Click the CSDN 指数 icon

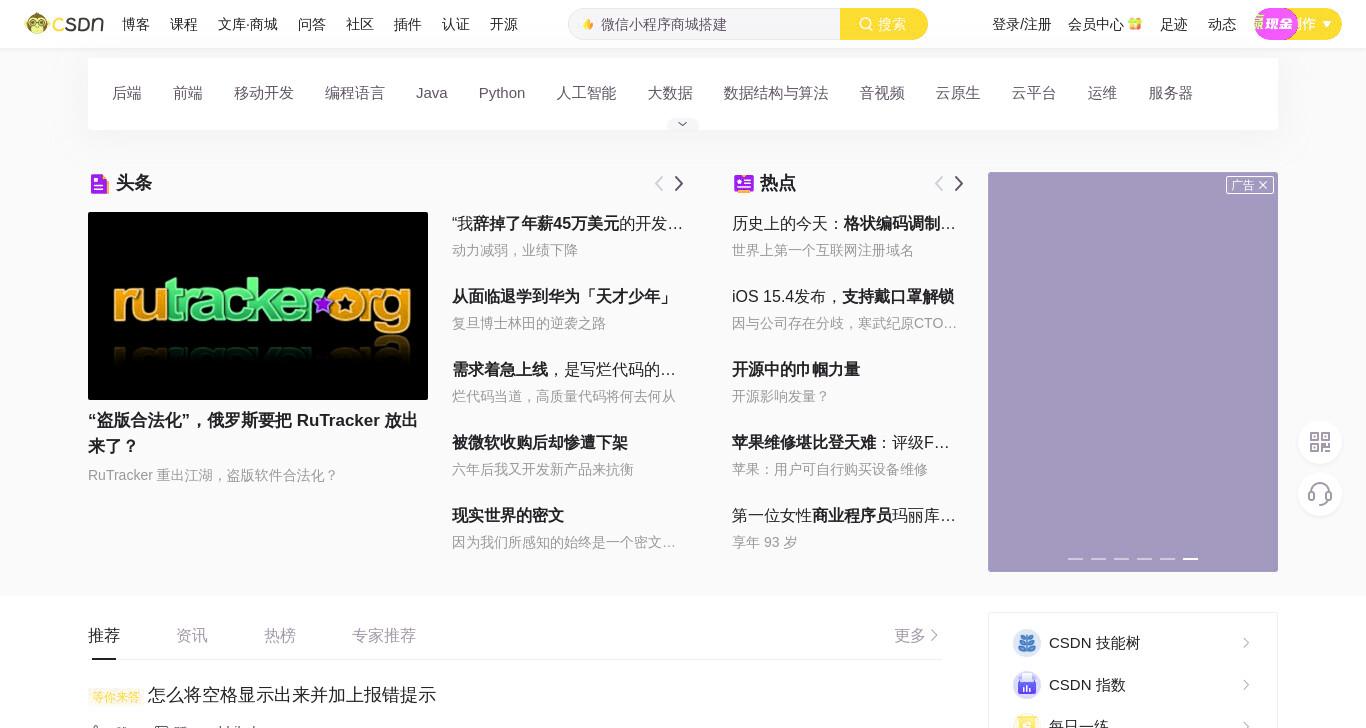(1027, 685)
